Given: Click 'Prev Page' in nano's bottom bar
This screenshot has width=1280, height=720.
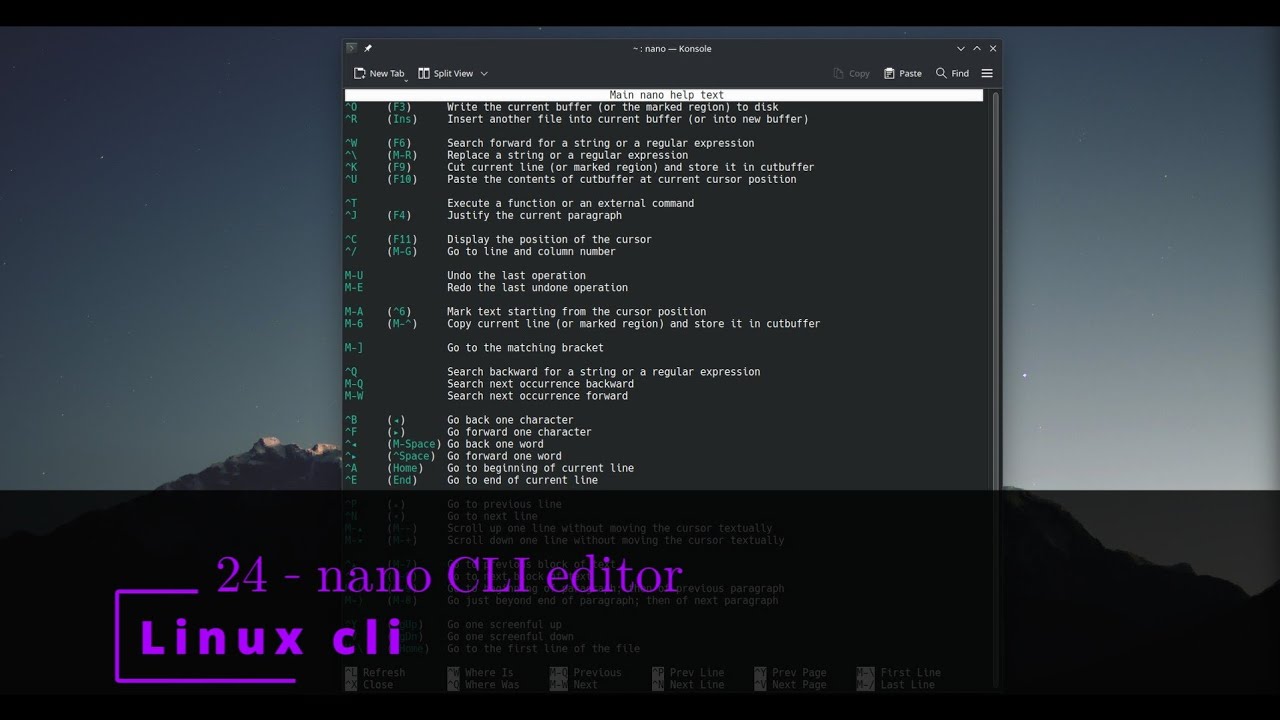Looking at the screenshot, I should tap(799, 673).
